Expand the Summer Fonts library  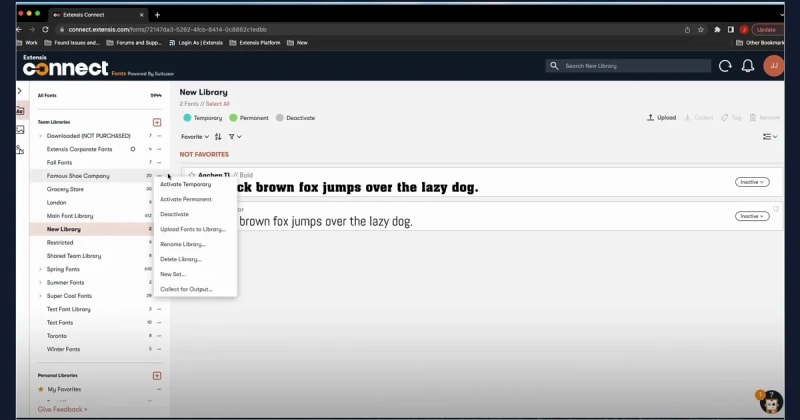pos(40,282)
